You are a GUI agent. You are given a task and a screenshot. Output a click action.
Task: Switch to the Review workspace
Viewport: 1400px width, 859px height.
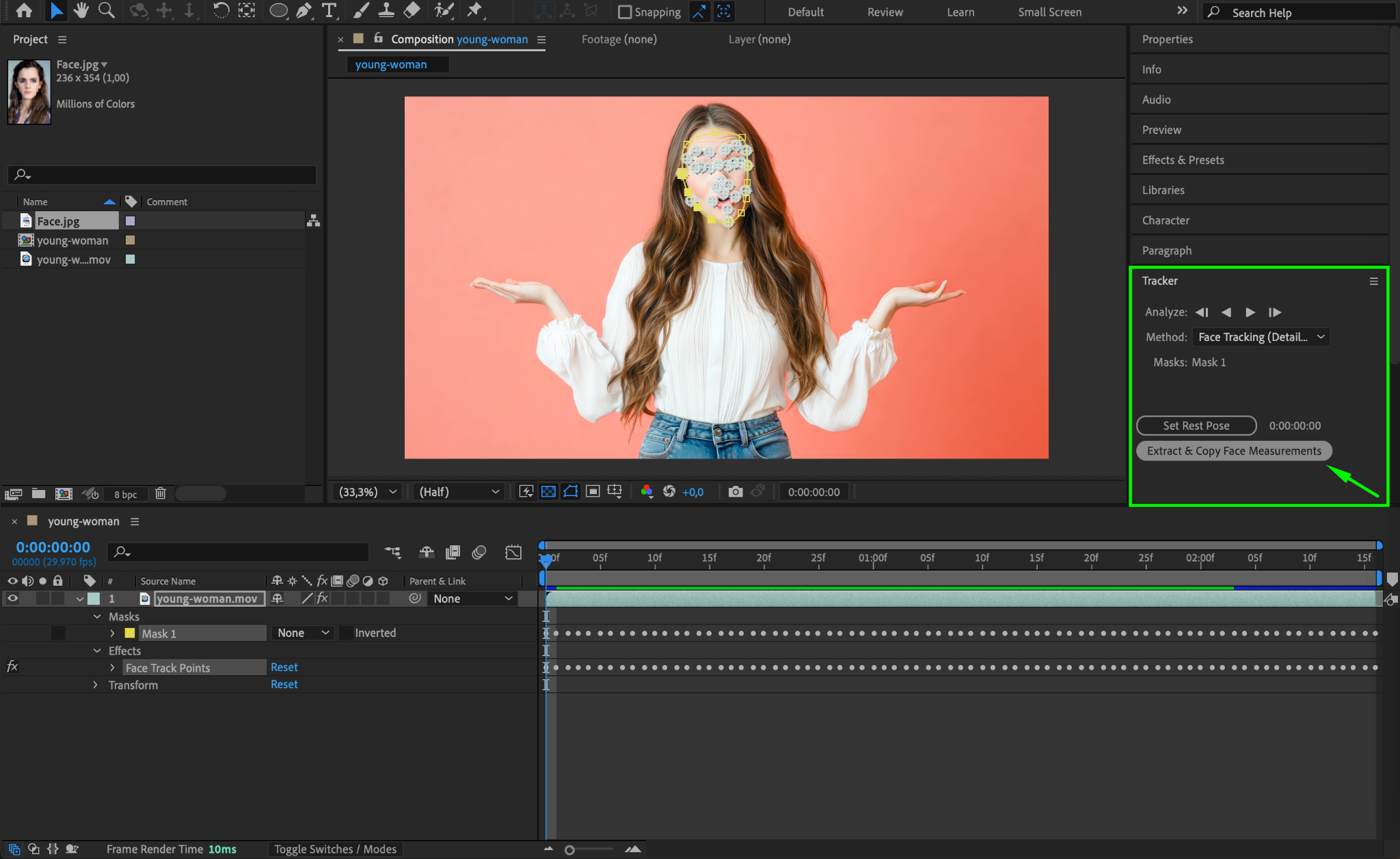tap(885, 12)
